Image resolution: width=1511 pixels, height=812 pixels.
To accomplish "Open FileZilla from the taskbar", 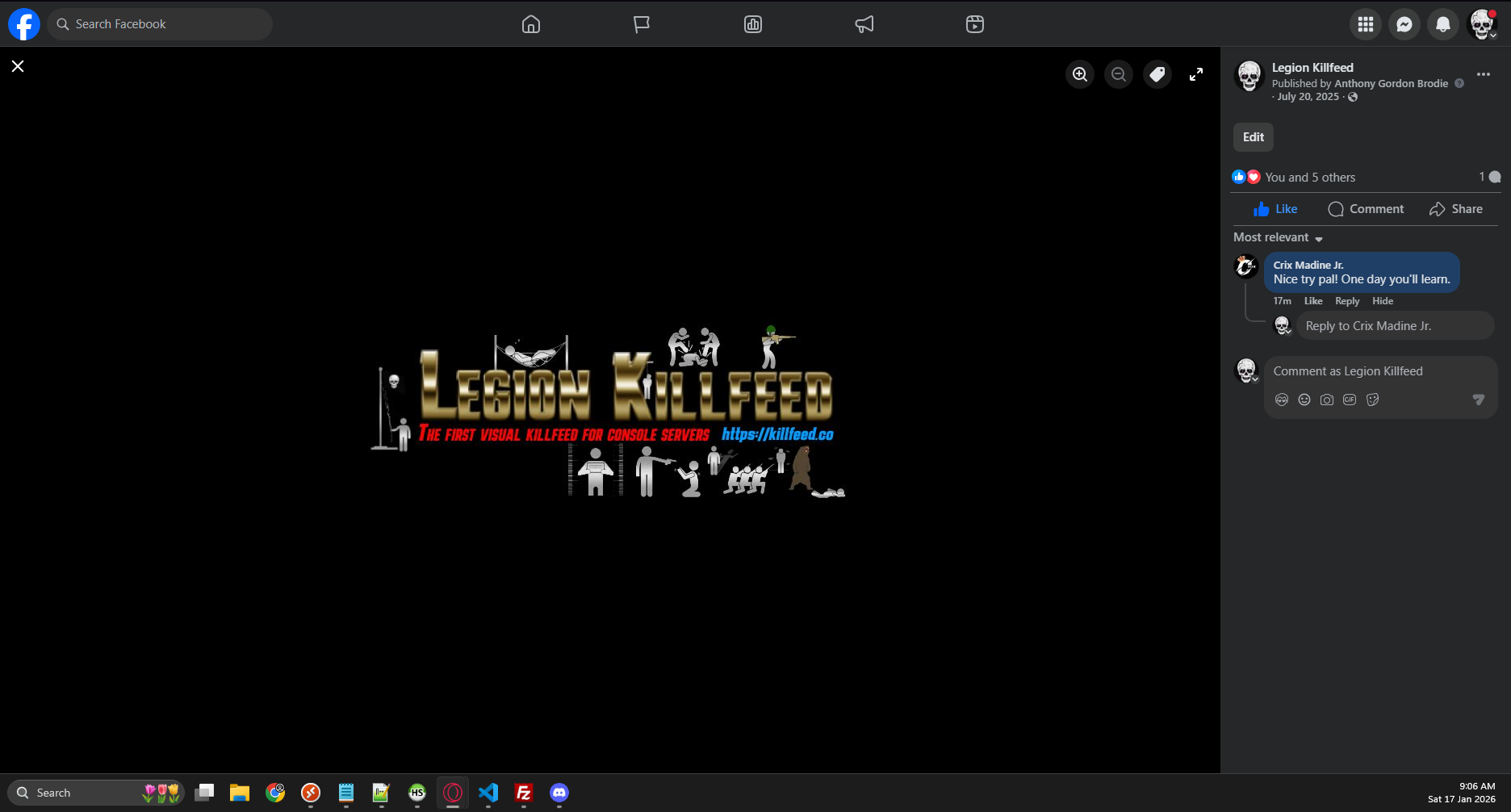I will tap(524, 793).
